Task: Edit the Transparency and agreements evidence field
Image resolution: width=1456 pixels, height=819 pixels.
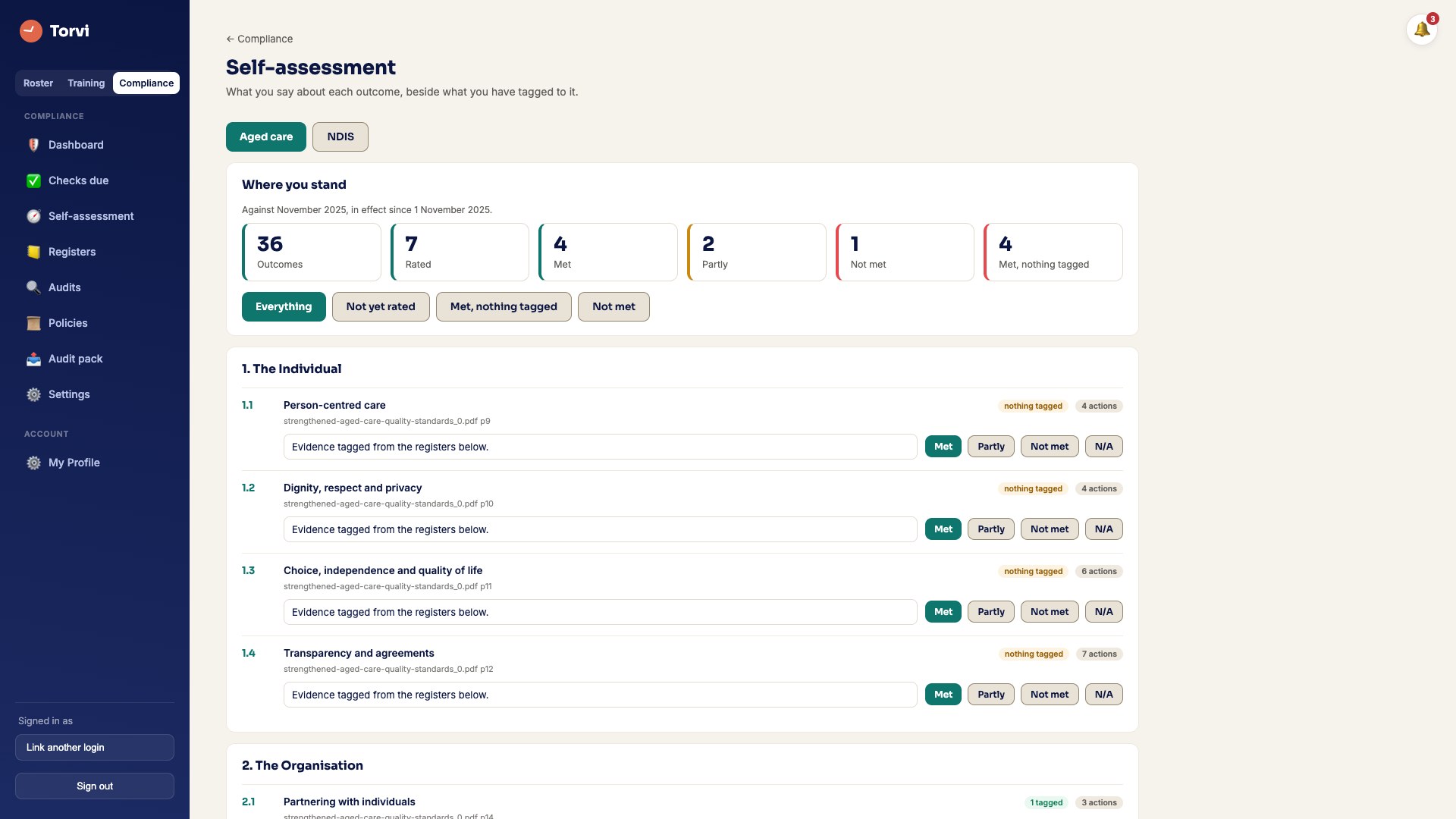Action: click(x=601, y=695)
